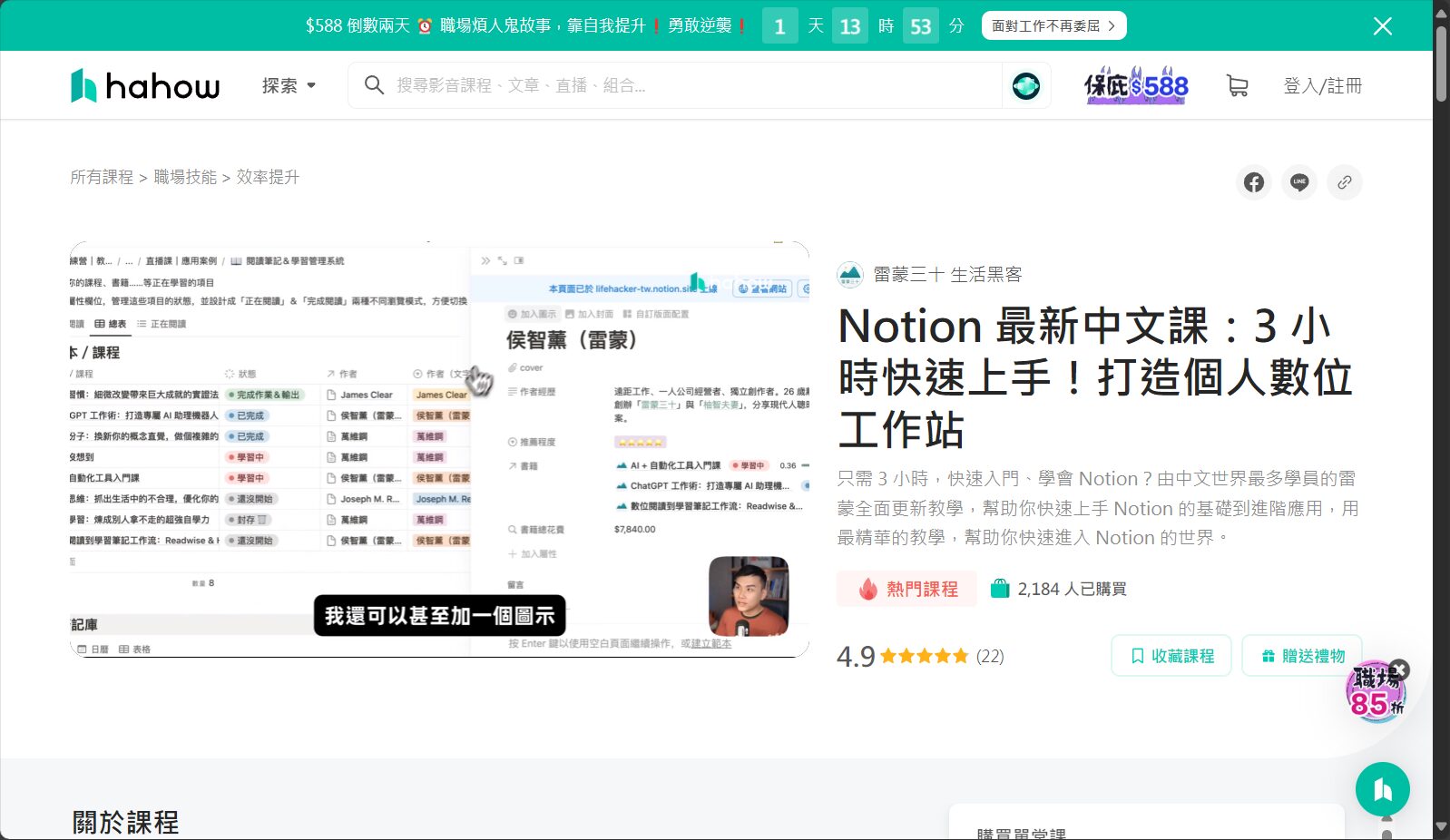Click 收藏課程 button
Image resolution: width=1450 pixels, height=840 pixels.
(1171, 655)
